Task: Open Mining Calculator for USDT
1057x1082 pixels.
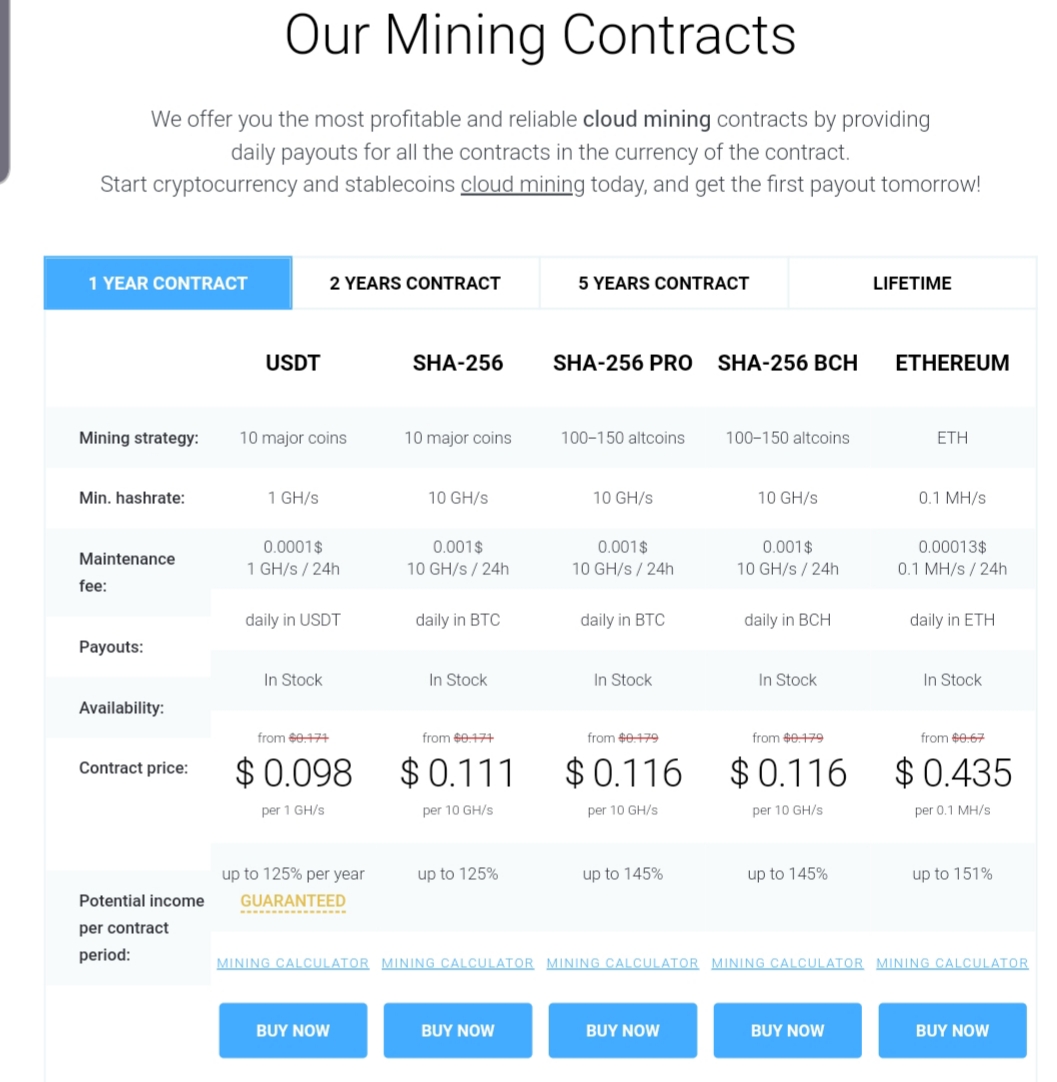Action: tap(293, 963)
